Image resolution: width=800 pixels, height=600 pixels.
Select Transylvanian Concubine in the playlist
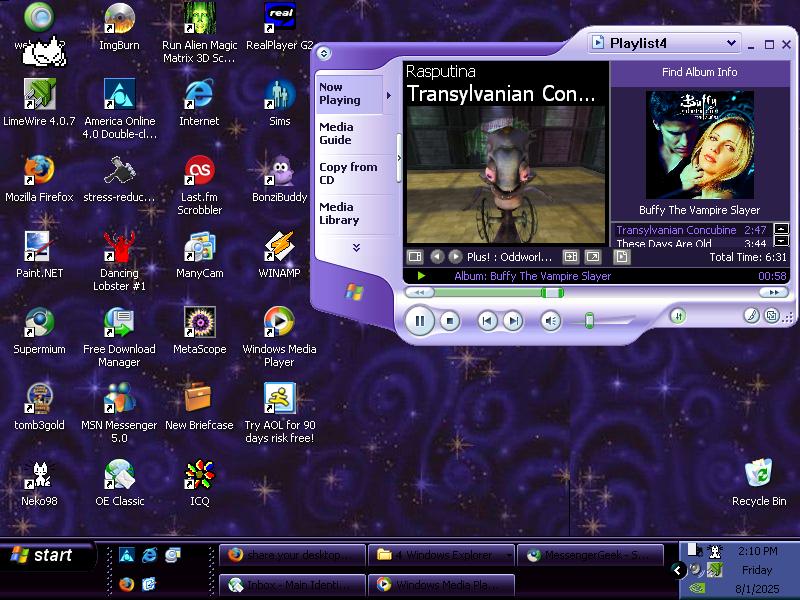pyautogui.click(x=676, y=230)
